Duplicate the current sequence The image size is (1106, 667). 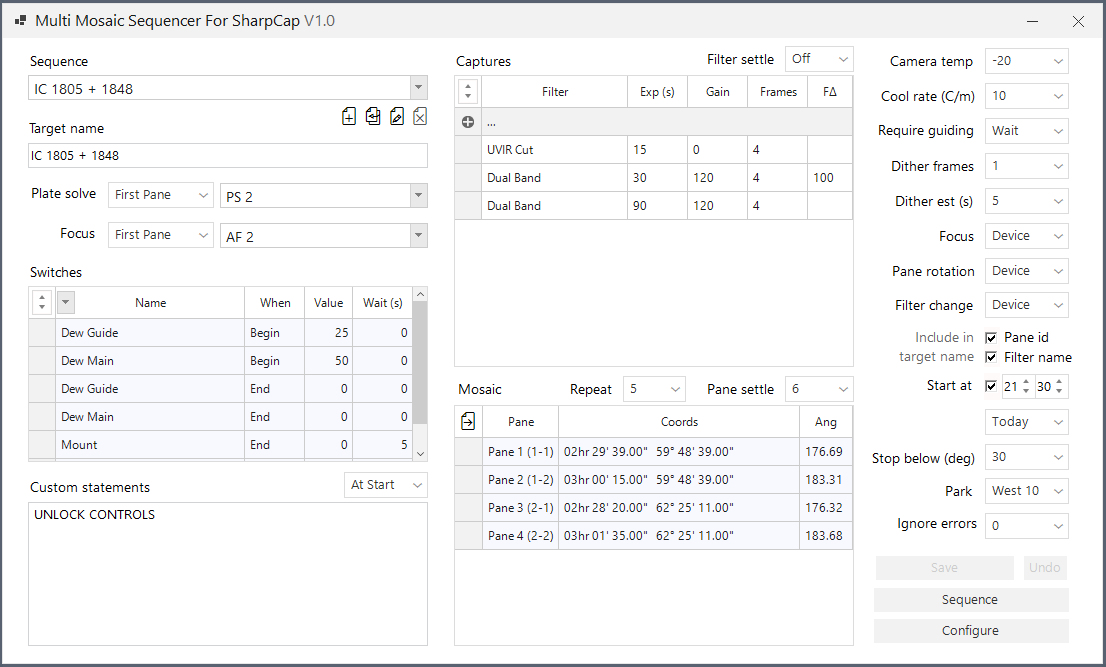(x=373, y=116)
